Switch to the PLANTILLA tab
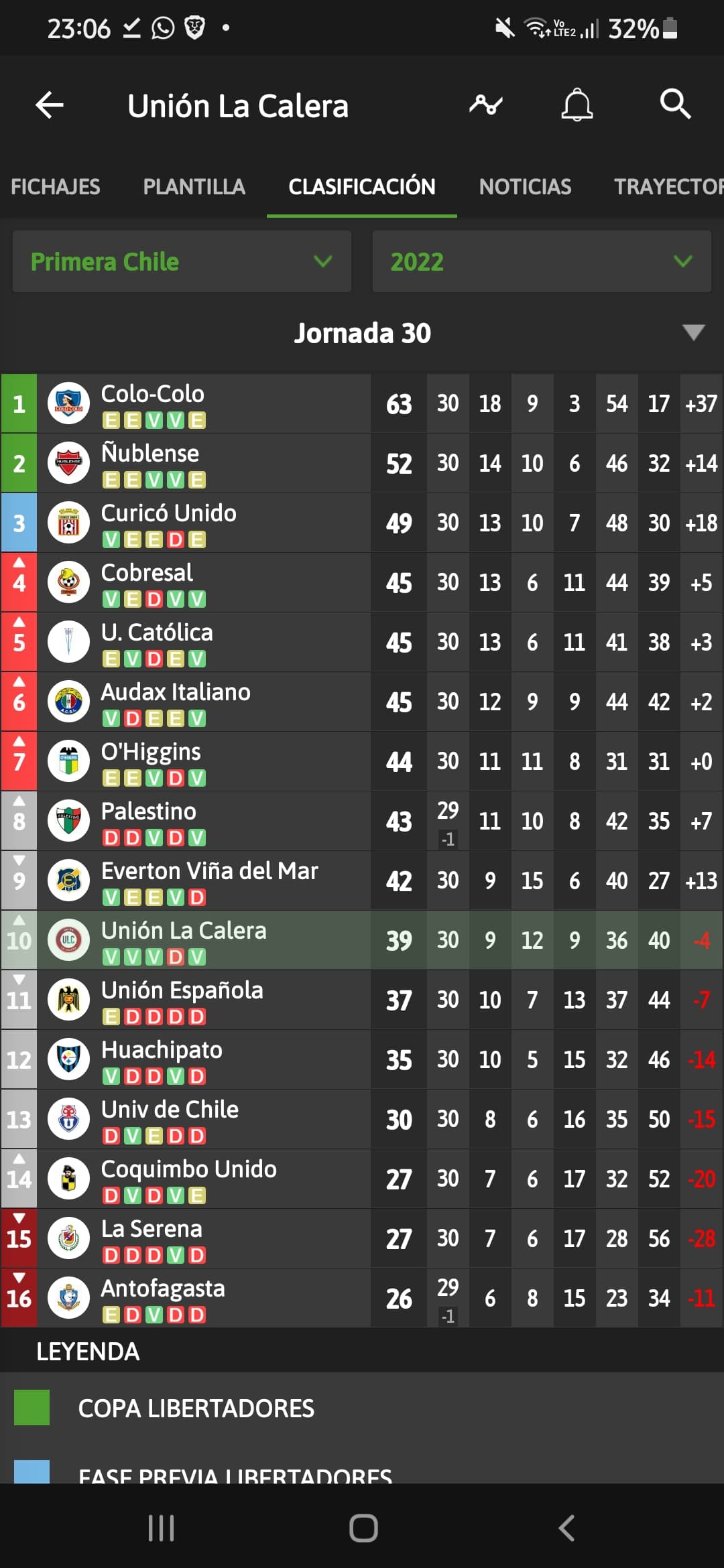Screen dimensions: 724x1568 point(194,186)
